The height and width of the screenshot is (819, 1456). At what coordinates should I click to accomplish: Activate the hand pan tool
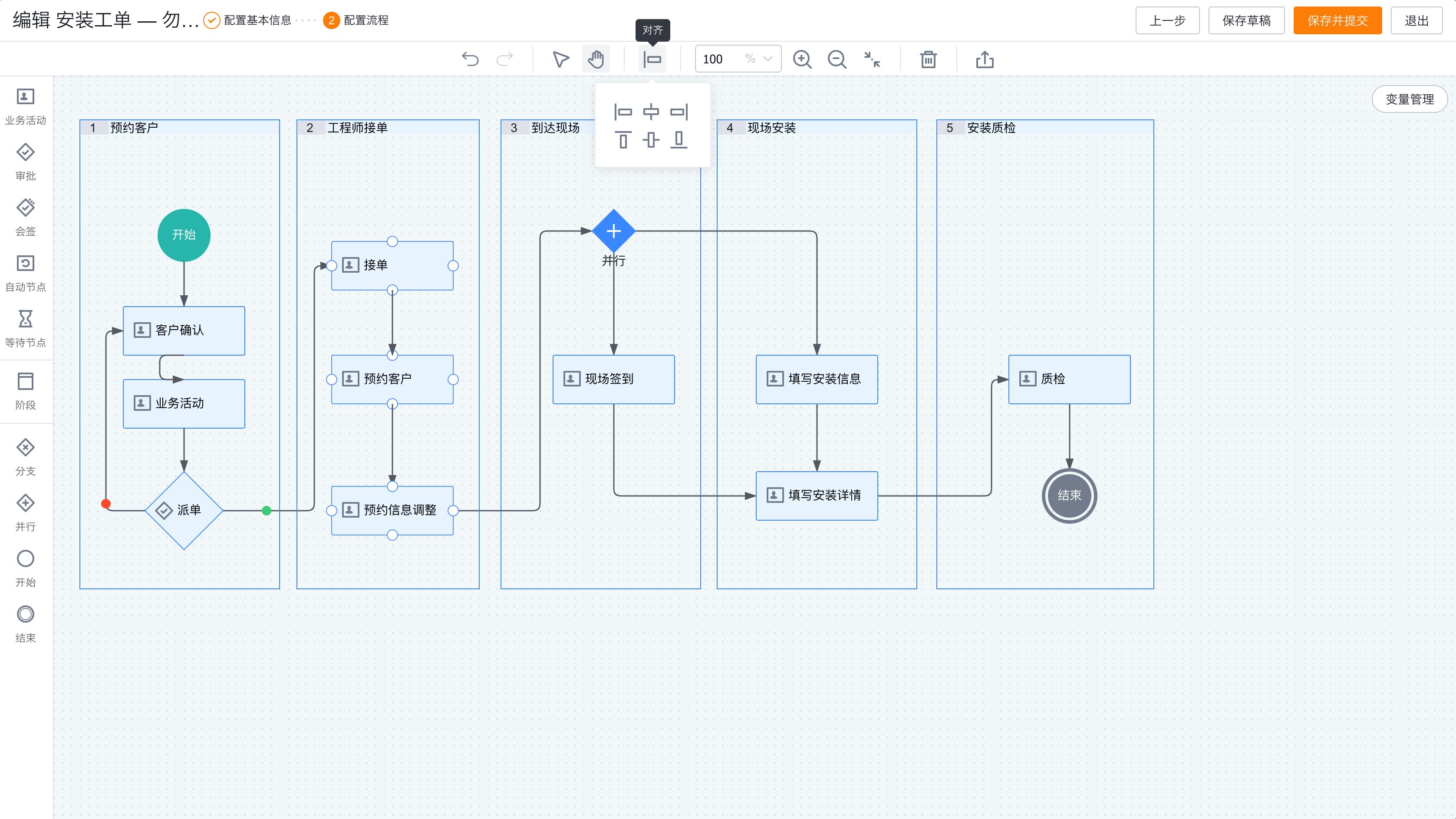(x=596, y=59)
